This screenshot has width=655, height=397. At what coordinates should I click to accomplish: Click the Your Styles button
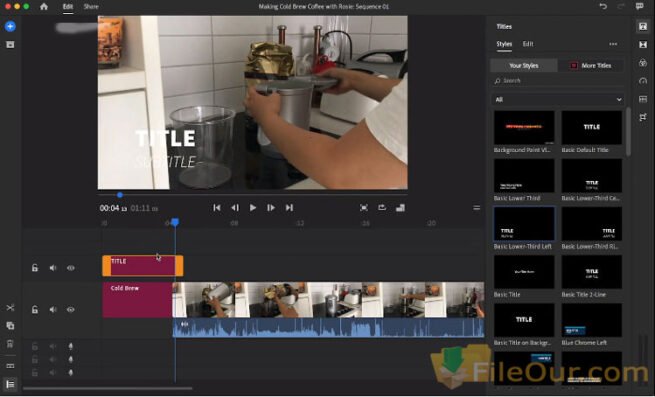point(524,66)
